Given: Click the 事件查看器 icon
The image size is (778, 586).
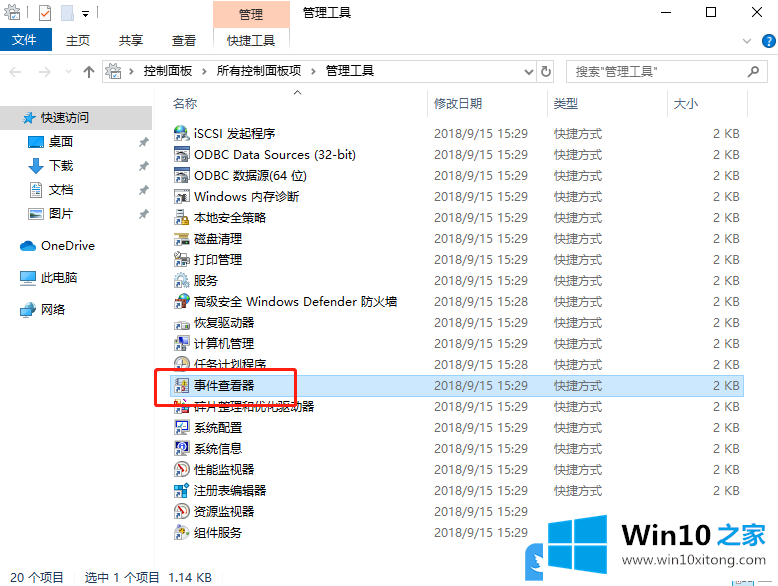Looking at the screenshot, I should [x=182, y=386].
